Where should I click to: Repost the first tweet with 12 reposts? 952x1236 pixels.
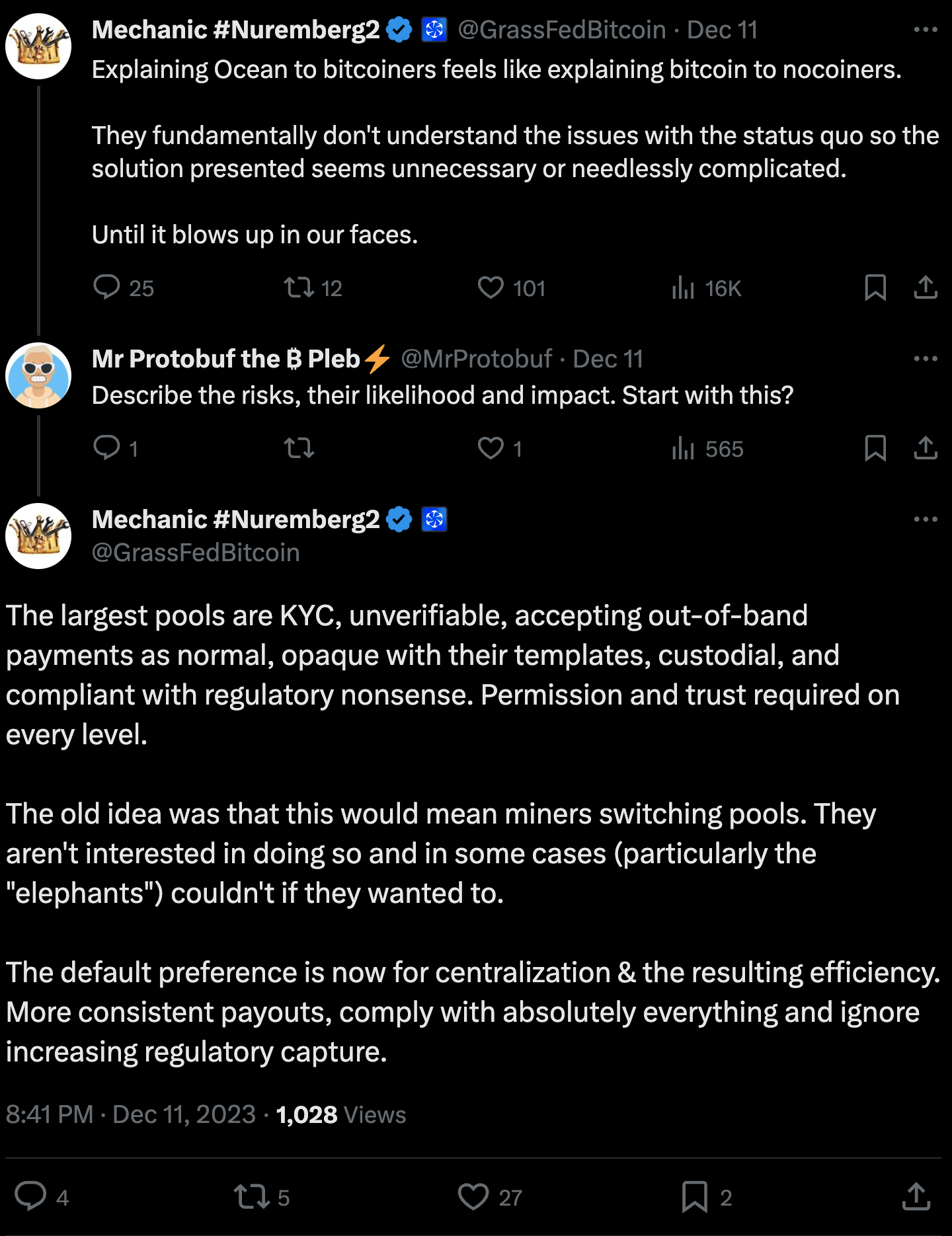click(299, 288)
